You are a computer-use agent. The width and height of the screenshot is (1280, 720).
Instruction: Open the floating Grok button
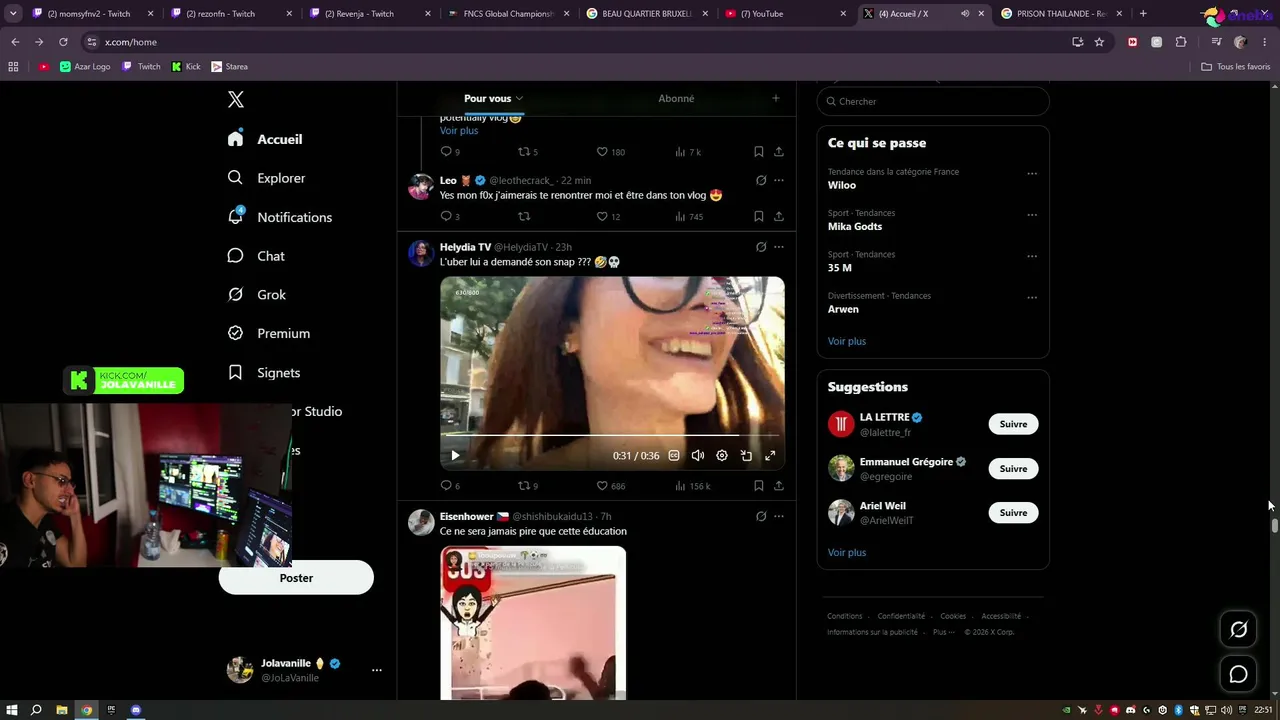tap(1239, 630)
